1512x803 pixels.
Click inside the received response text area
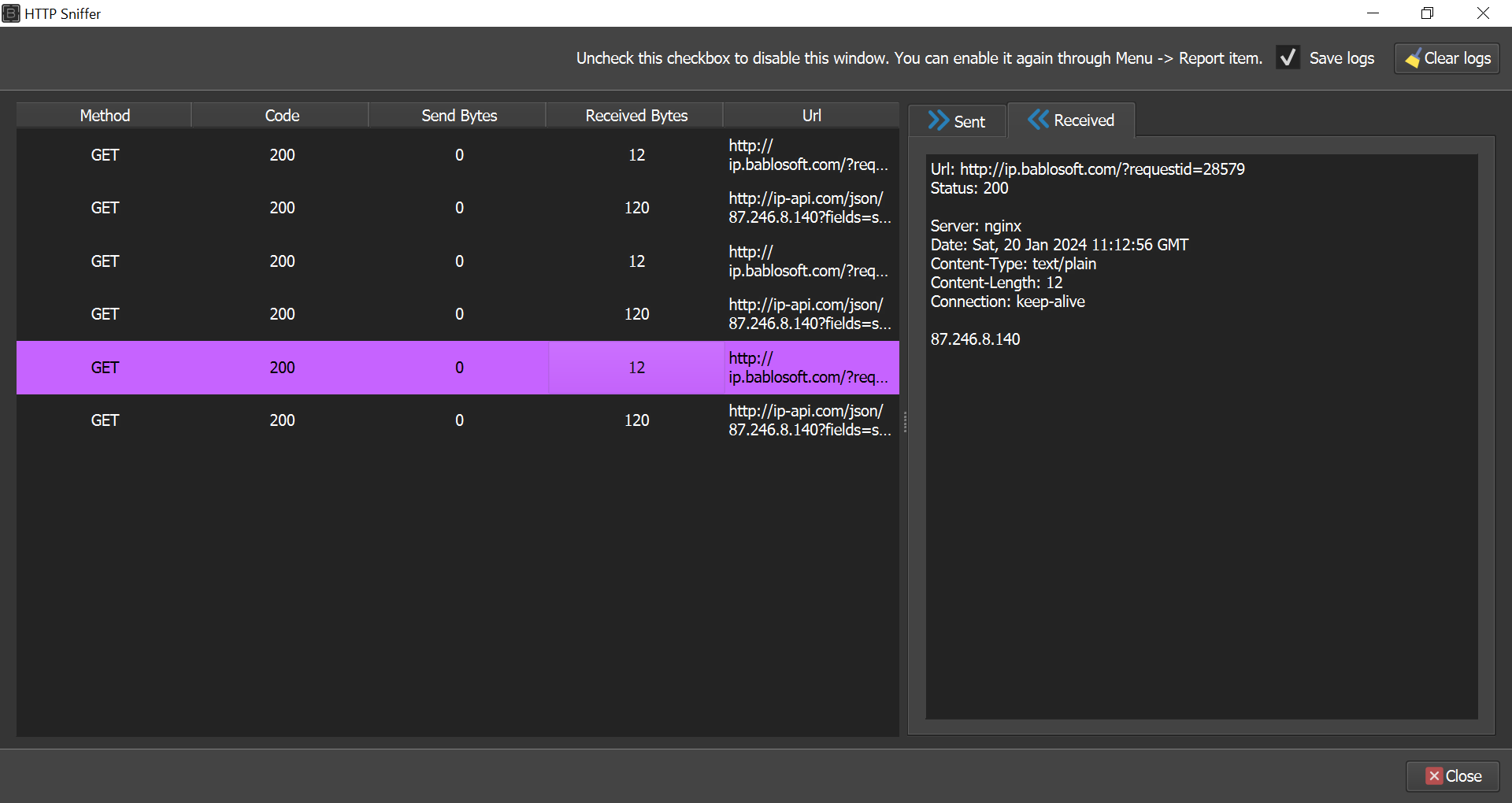1201,512
